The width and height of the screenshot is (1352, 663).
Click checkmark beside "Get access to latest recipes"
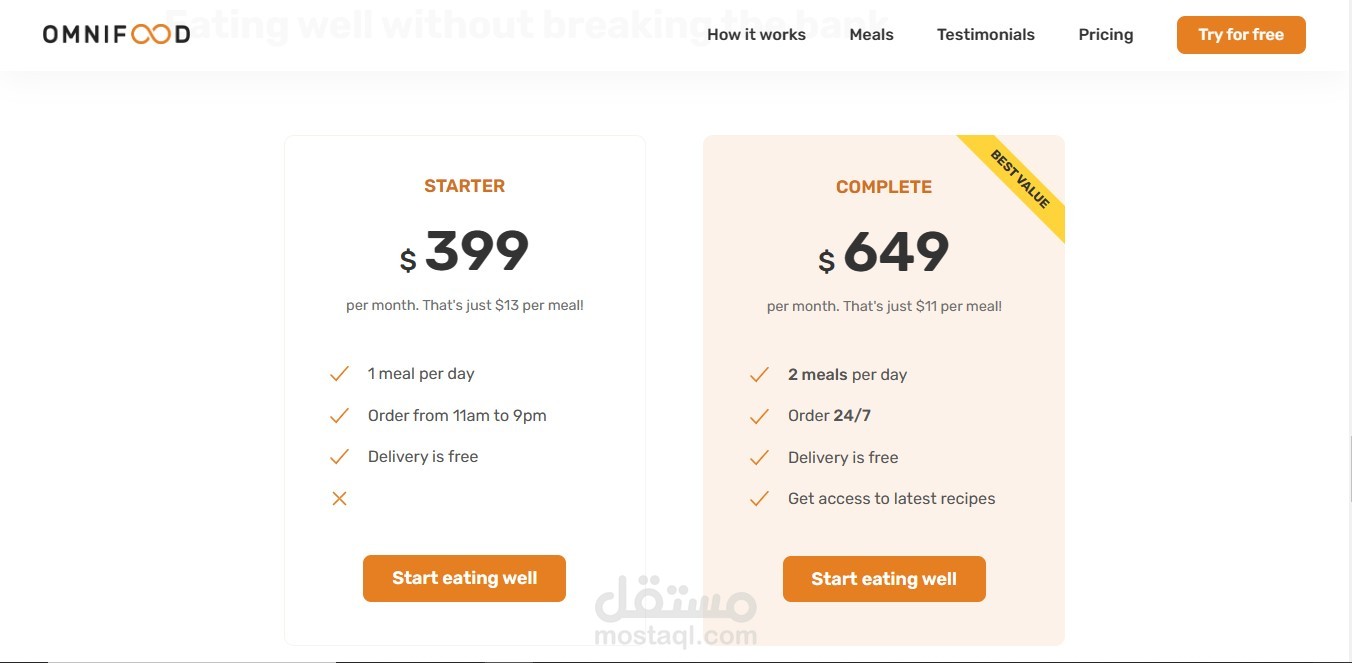[759, 498]
